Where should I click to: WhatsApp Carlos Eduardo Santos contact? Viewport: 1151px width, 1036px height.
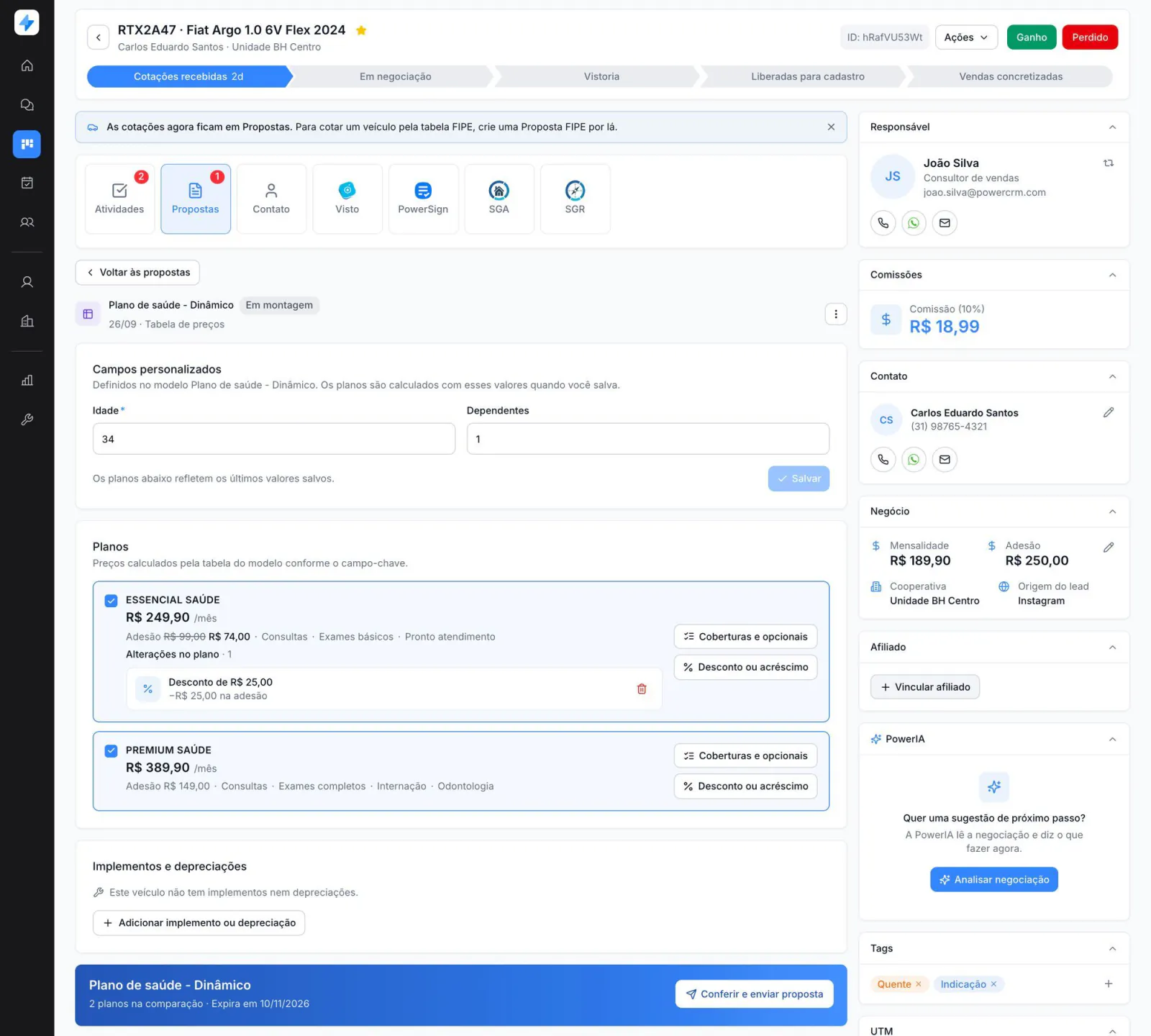click(x=914, y=460)
